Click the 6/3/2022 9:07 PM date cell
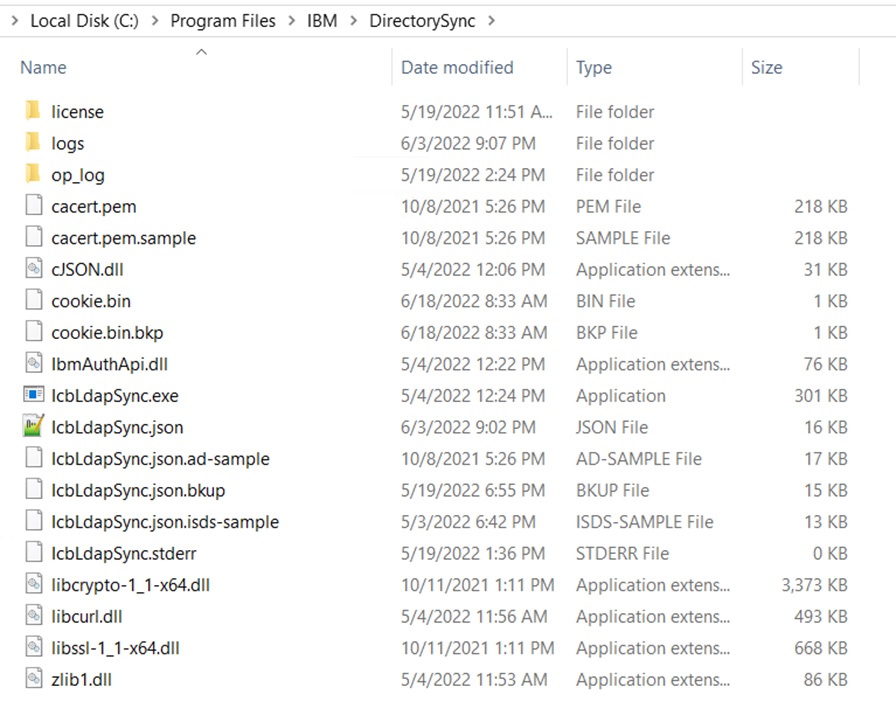The height and width of the screenshot is (710, 896). (468, 143)
